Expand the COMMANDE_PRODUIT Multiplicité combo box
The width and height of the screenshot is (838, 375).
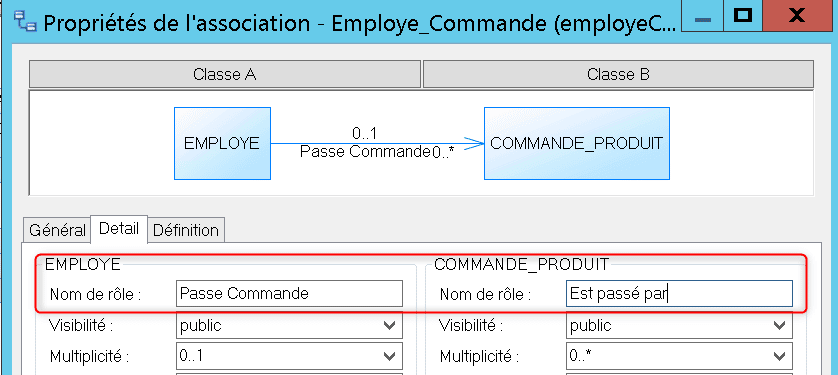pos(679,356)
